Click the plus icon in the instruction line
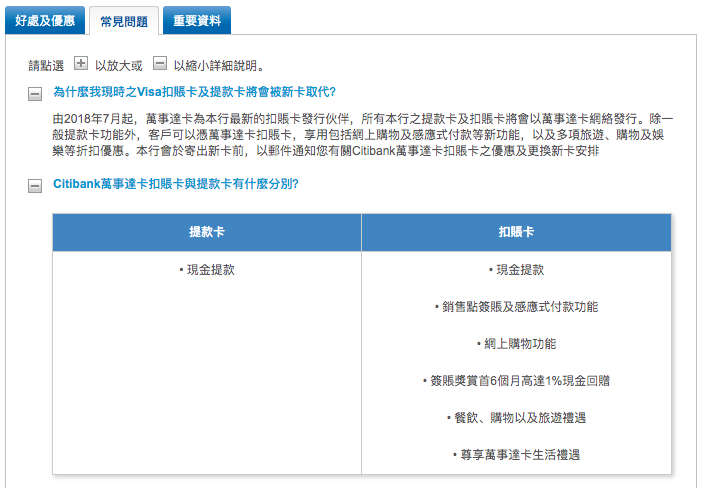 point(81,63)
